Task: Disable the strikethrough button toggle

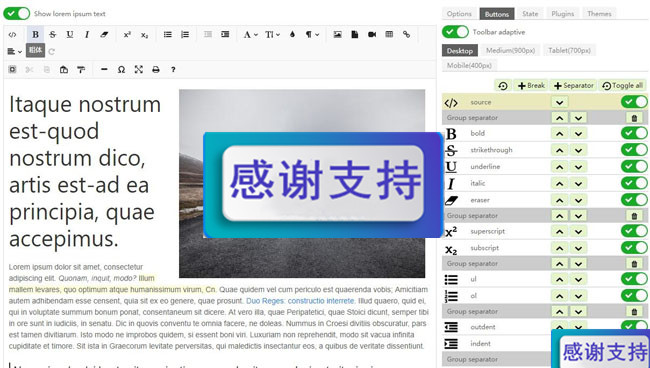Action: pyautogui.click(x=634, y=150)
